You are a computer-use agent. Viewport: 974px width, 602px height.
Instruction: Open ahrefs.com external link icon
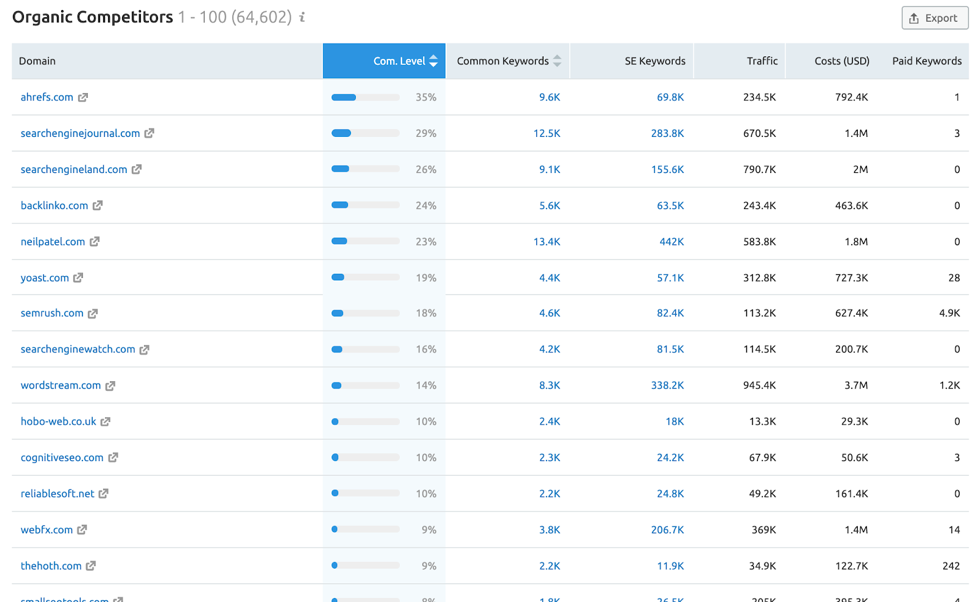click(x=83, y=97)
